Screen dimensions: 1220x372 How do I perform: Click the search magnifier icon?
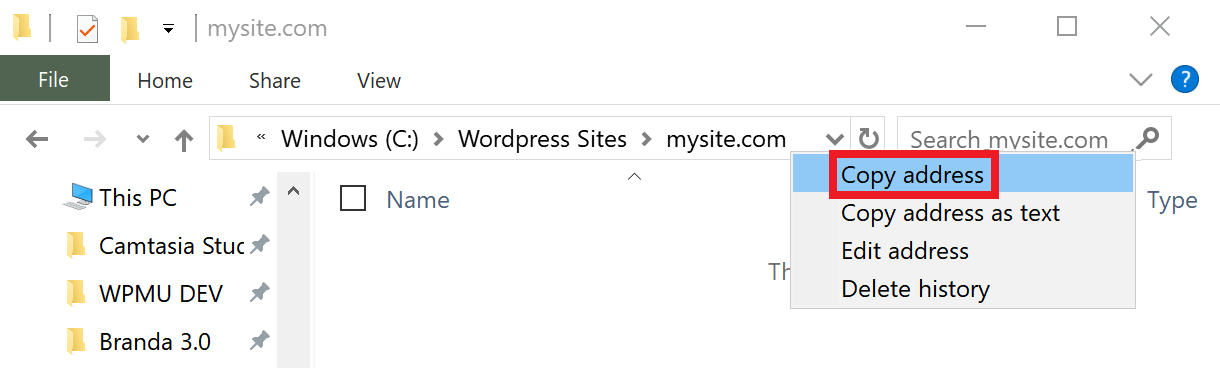[x=1150, y=138]
